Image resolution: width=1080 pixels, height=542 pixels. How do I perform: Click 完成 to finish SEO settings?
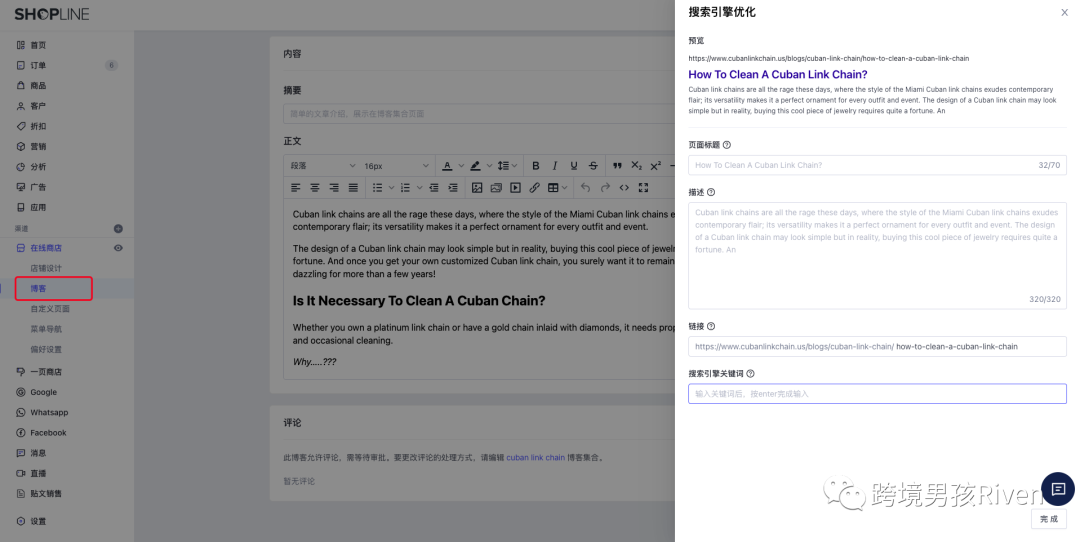1048,519
